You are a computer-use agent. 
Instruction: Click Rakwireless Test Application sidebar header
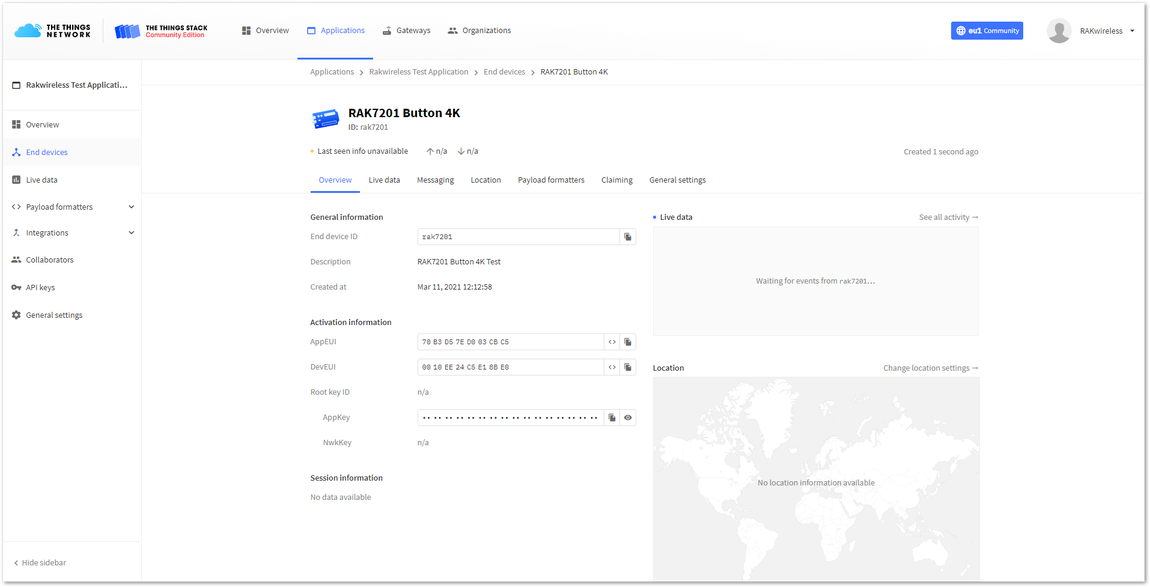tap(71, 85)
